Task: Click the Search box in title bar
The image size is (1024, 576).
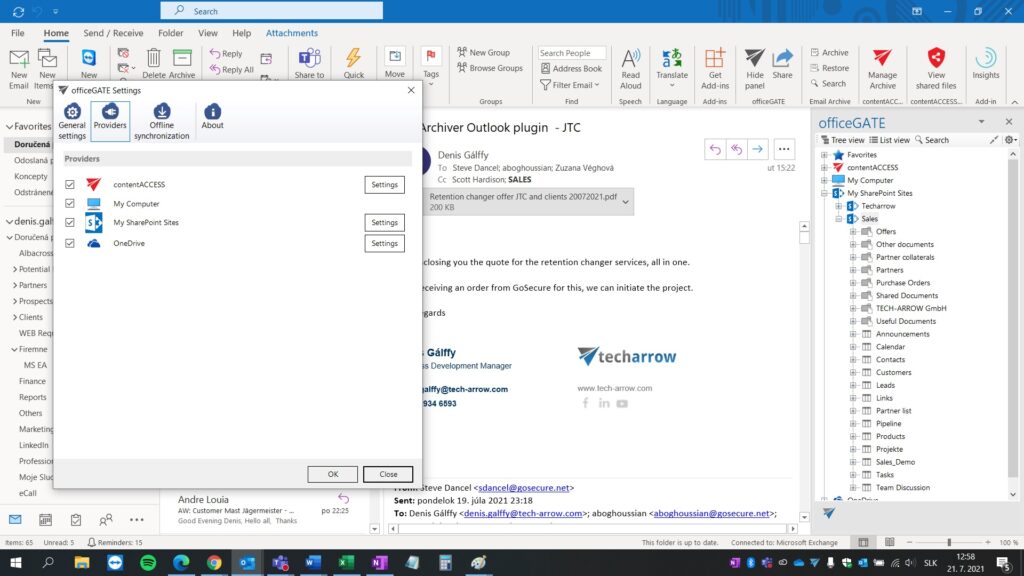Action: 272,11
